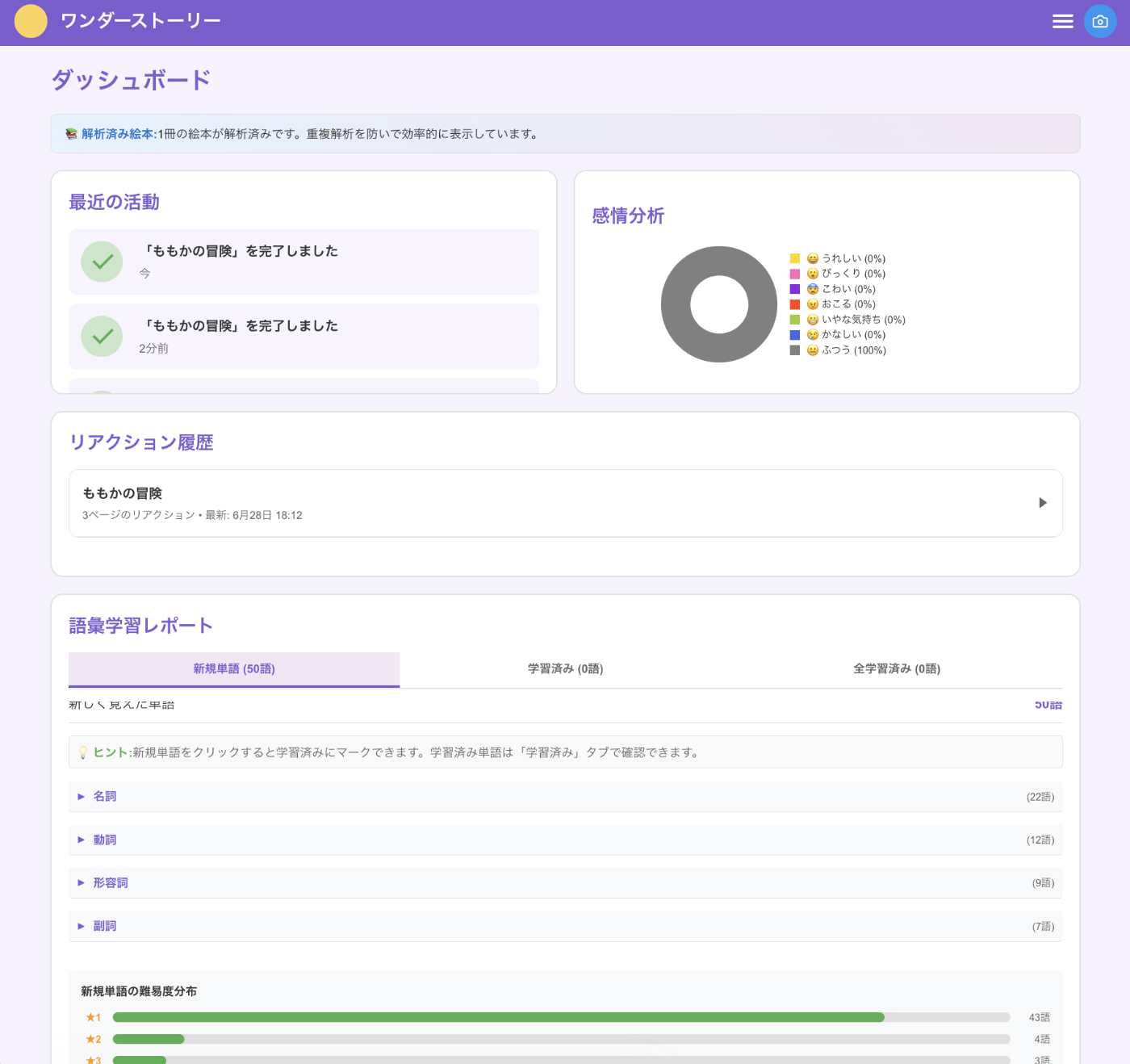The width and height of the screenshot is (1130, 1064).
Task: Click the 43語 count next to ★1
Action: 1039,1017
